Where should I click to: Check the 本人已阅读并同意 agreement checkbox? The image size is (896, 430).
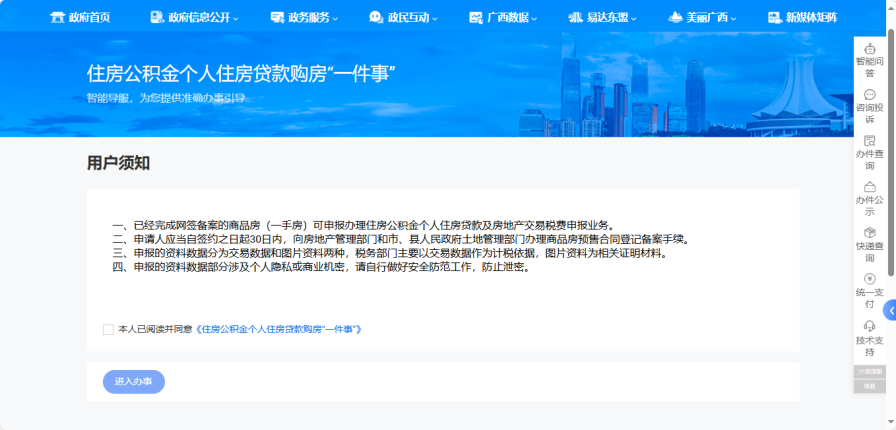(x=108, y=329)
